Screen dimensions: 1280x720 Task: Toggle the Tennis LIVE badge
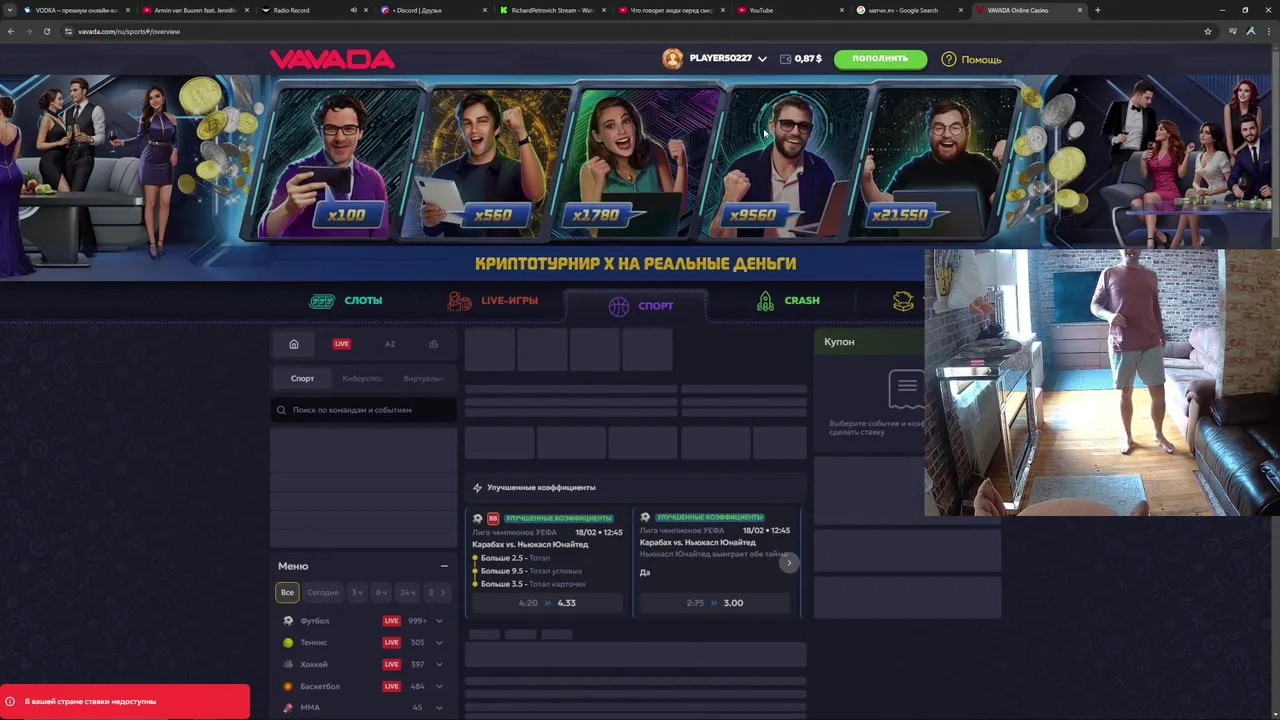click(x=391, y=643)
